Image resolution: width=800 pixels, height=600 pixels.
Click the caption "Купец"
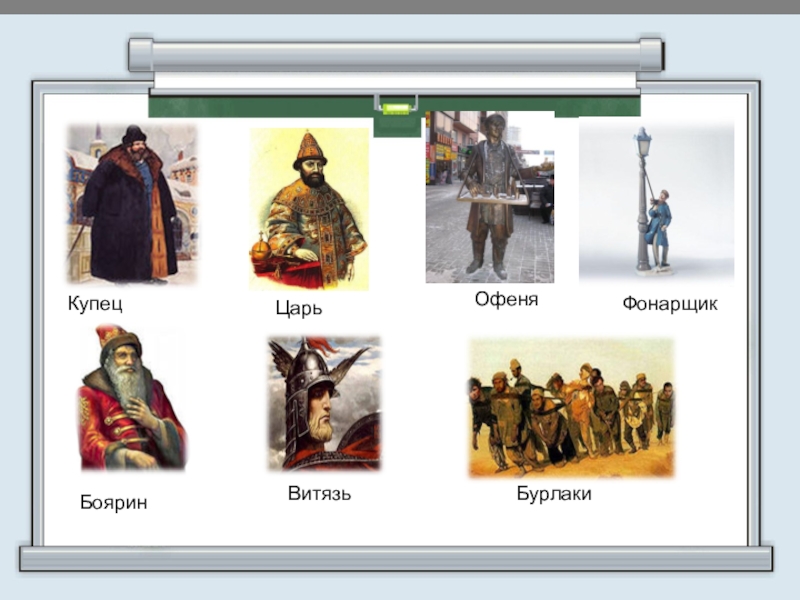point(95,304)
